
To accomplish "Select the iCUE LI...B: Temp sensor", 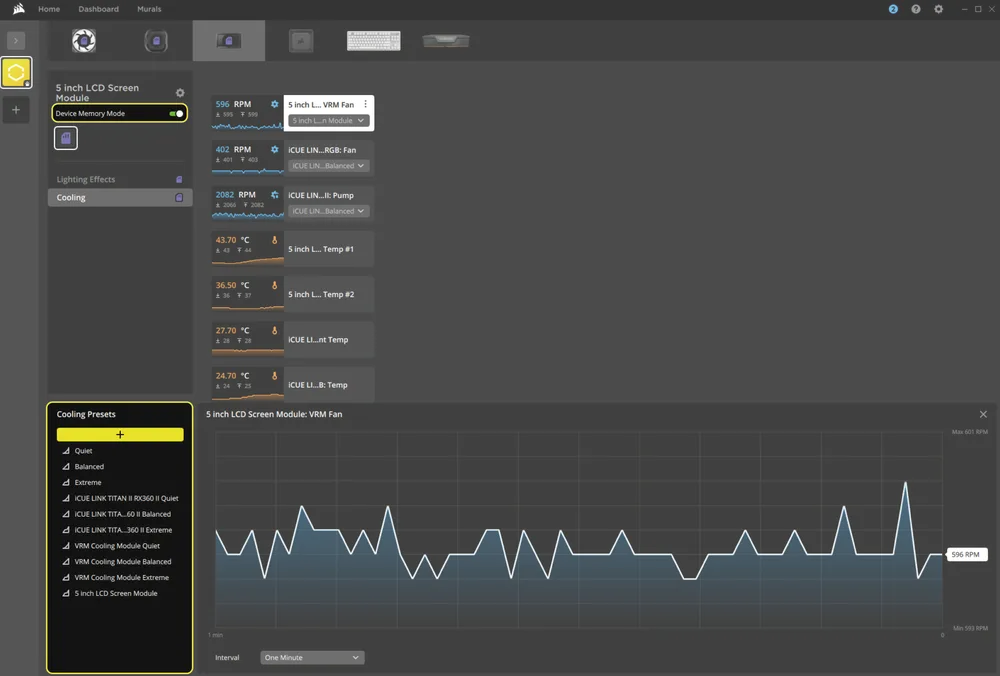I will pyautogui.click(x=328, y=385).
